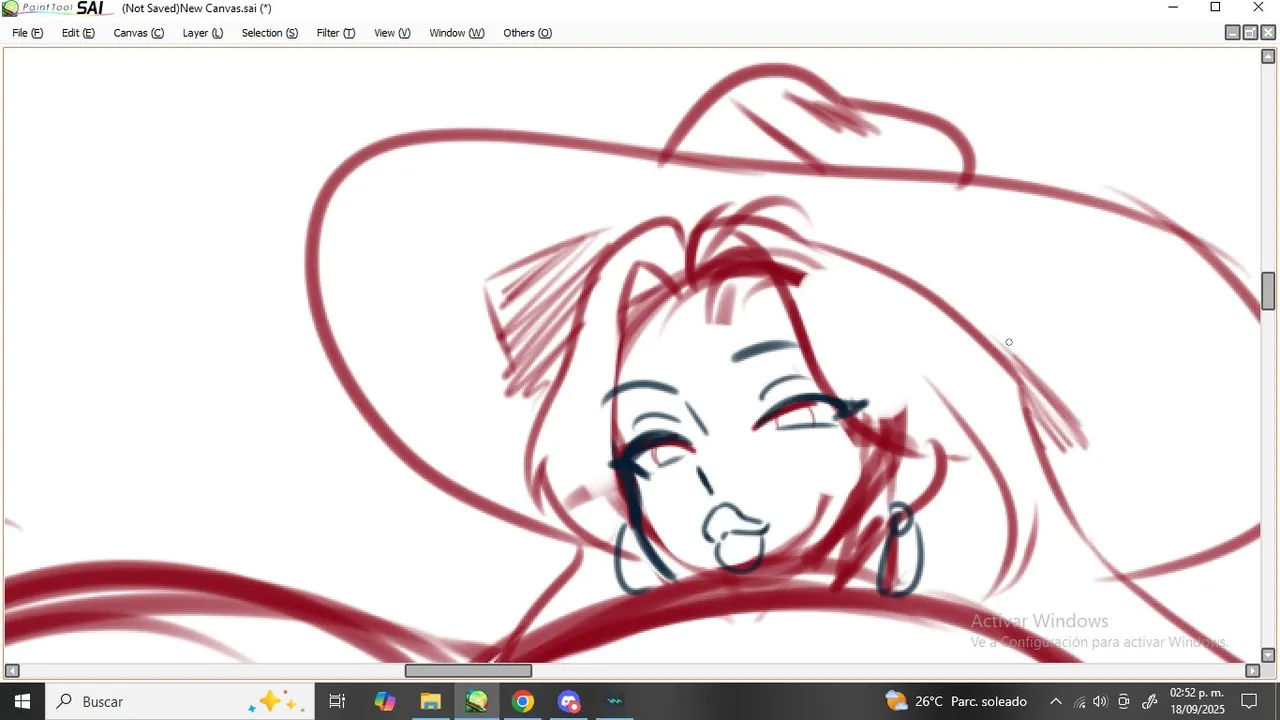Expand hidden system tray icons chevron
Screen dimensions: 1280x720
coord(1055,702)
